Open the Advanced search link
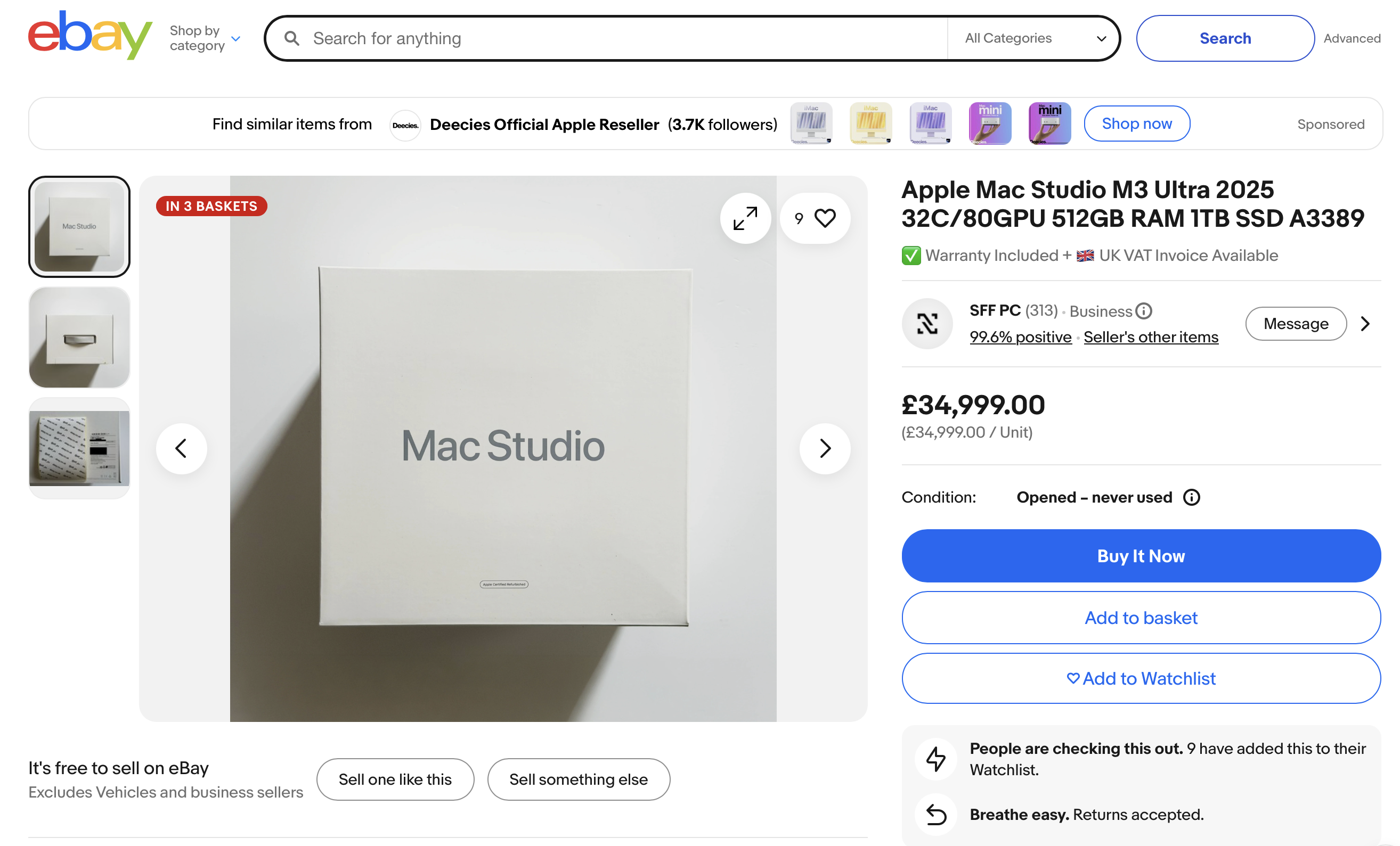1400x846 pixels. click(1352, 39)
